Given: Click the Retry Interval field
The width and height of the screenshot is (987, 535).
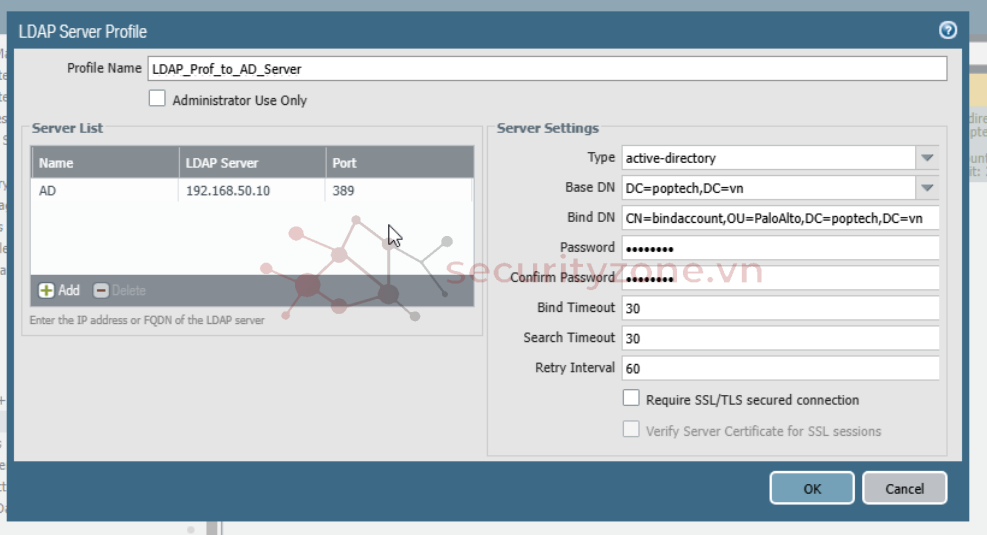Looking at the screenshot, I should tap(780, 368).
